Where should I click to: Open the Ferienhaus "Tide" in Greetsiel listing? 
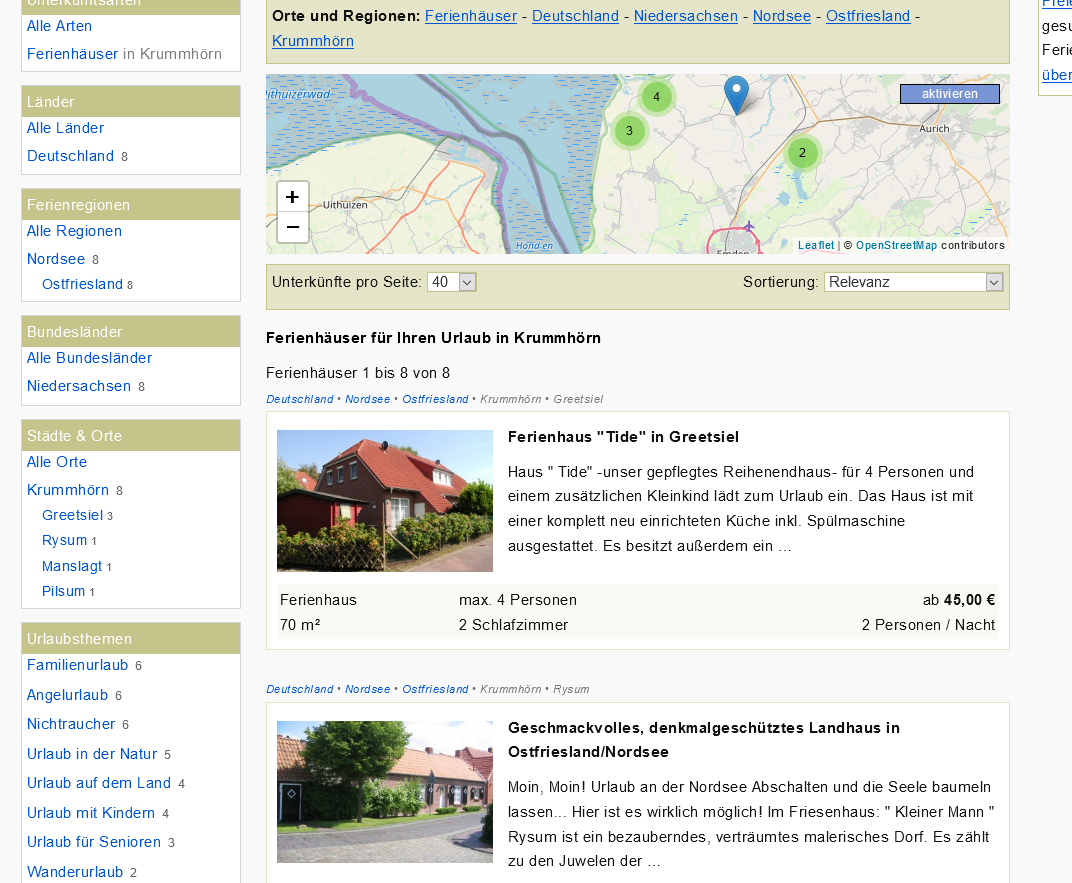click(623, 437)
